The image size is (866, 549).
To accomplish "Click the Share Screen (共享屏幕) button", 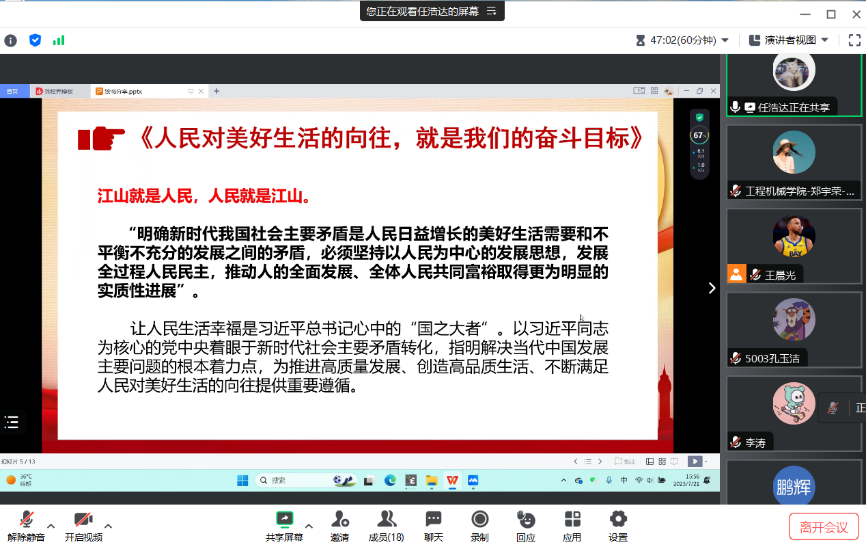I will click(285, 525).
